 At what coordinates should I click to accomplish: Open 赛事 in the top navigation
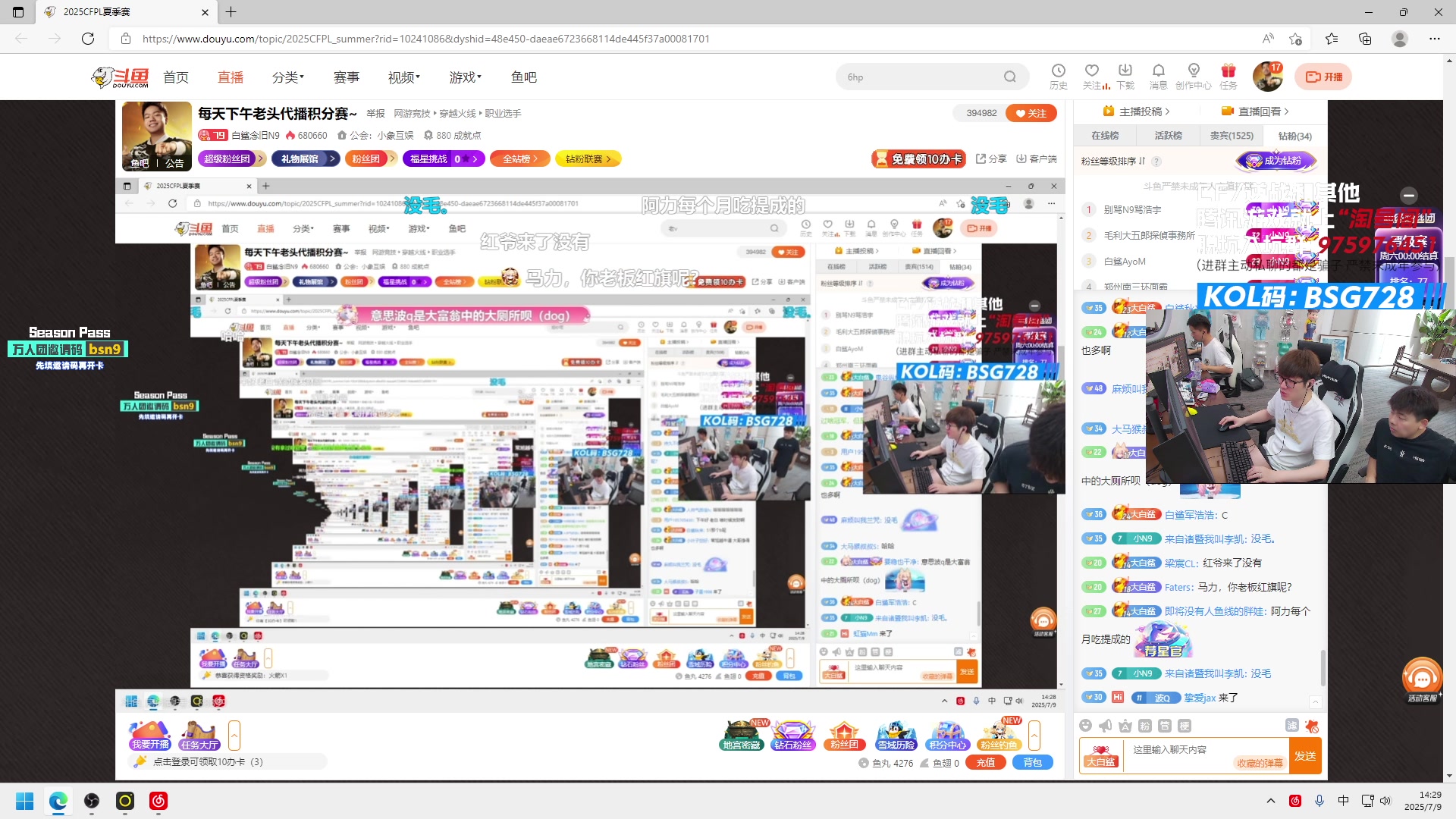(x=347, y=77)
